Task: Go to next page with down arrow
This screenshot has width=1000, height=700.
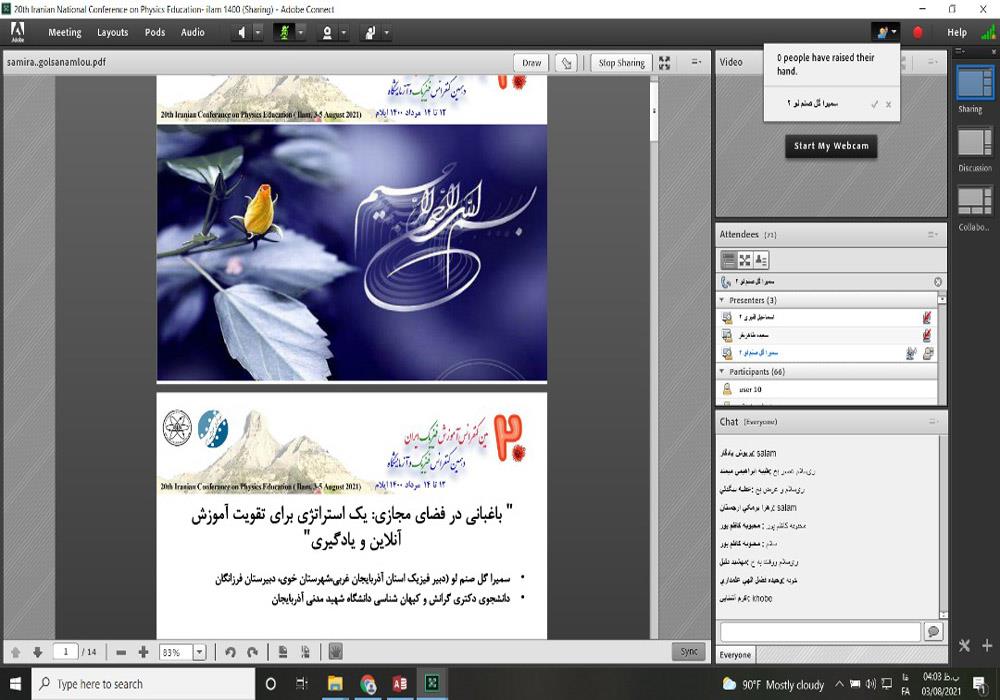Action: pyautogui.click(x=37, y=652)
